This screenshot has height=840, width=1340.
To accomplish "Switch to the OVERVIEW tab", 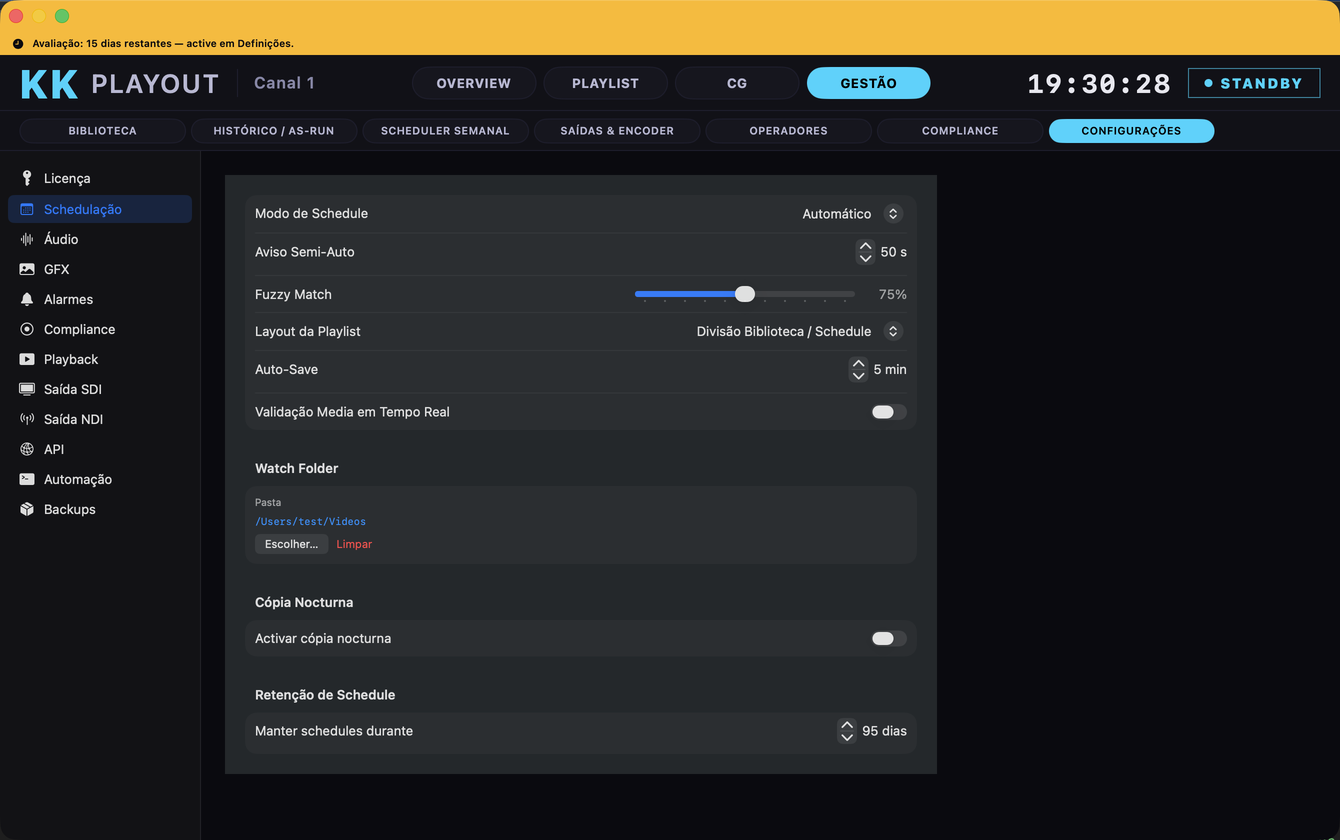I will click(x=474, y=83).
